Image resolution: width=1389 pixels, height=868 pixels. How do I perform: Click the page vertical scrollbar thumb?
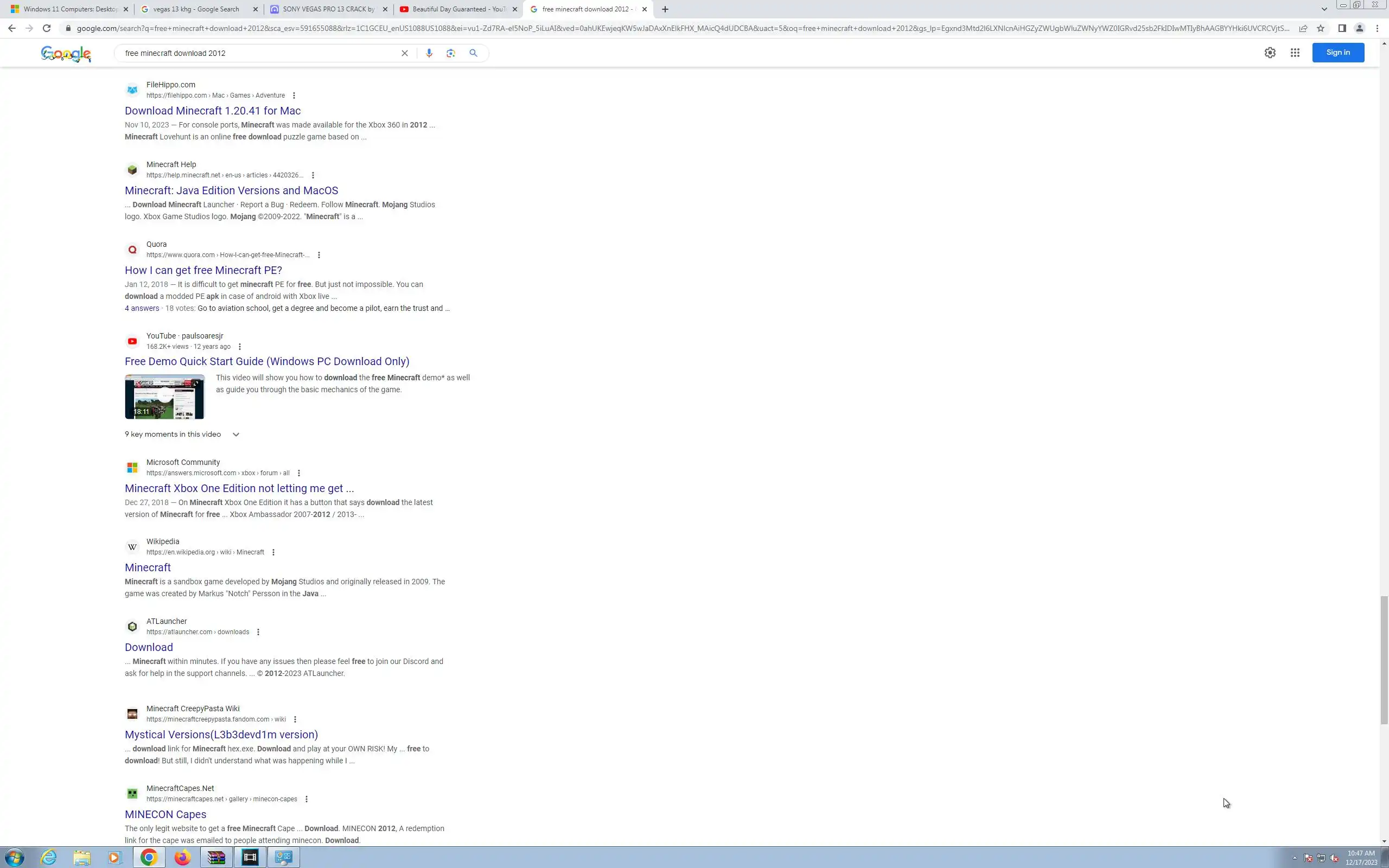(x=1384, y=660)
